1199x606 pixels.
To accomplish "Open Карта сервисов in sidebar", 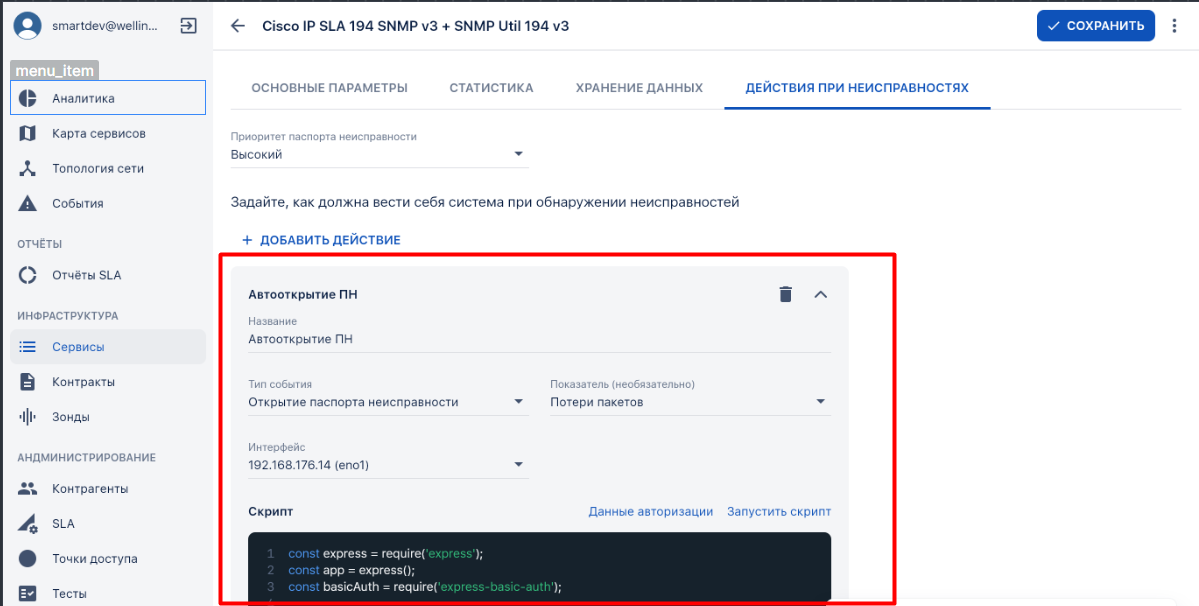I will pos(108,134).
